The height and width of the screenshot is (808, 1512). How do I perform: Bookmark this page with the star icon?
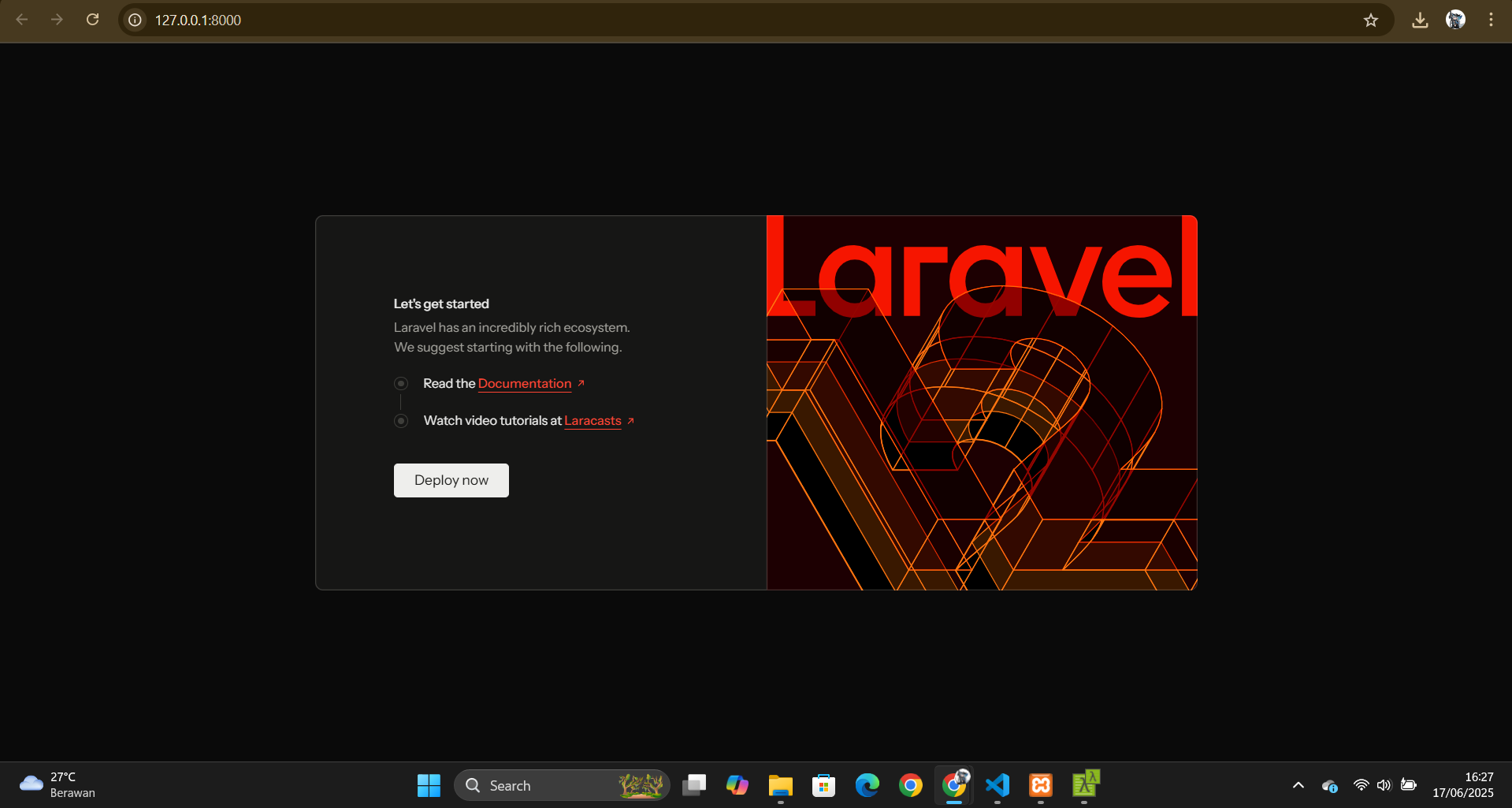coord(1371,20)
